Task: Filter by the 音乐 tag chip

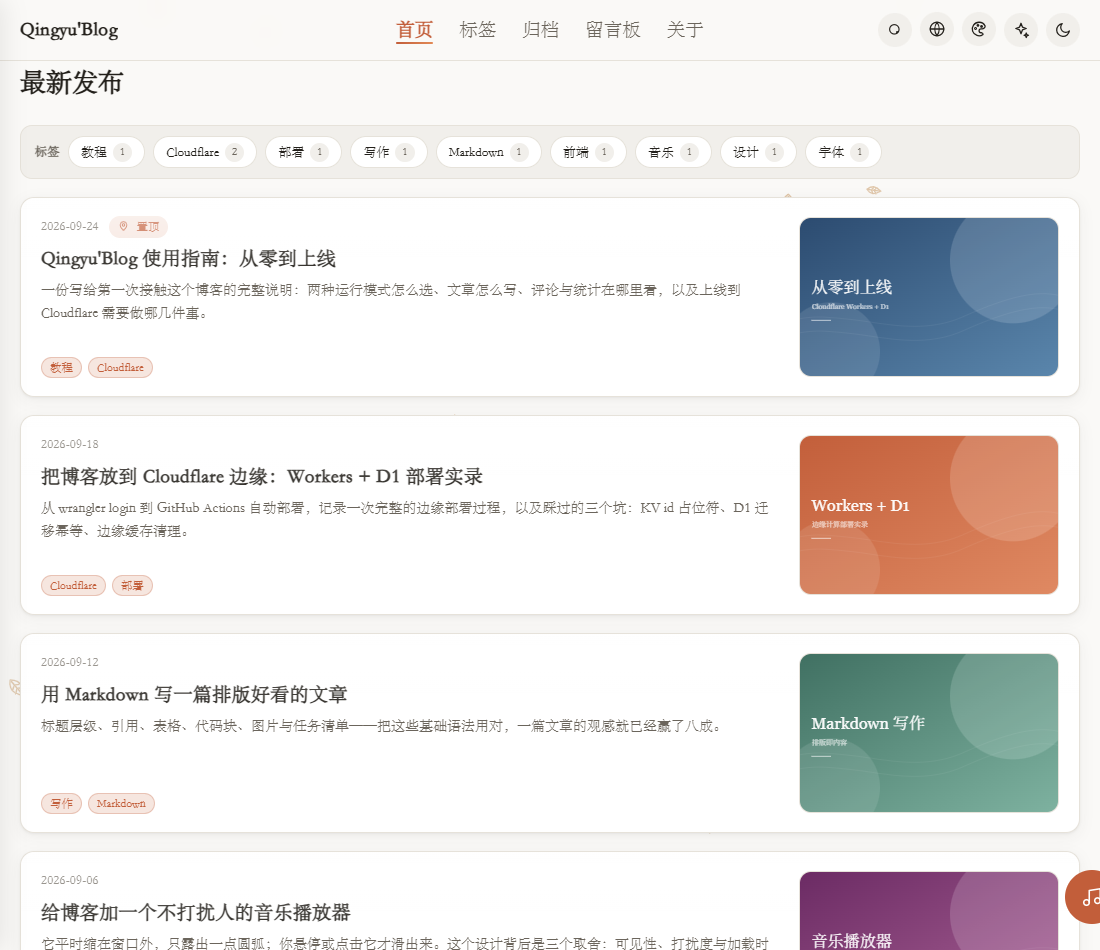Action: (x=673, y=152)
